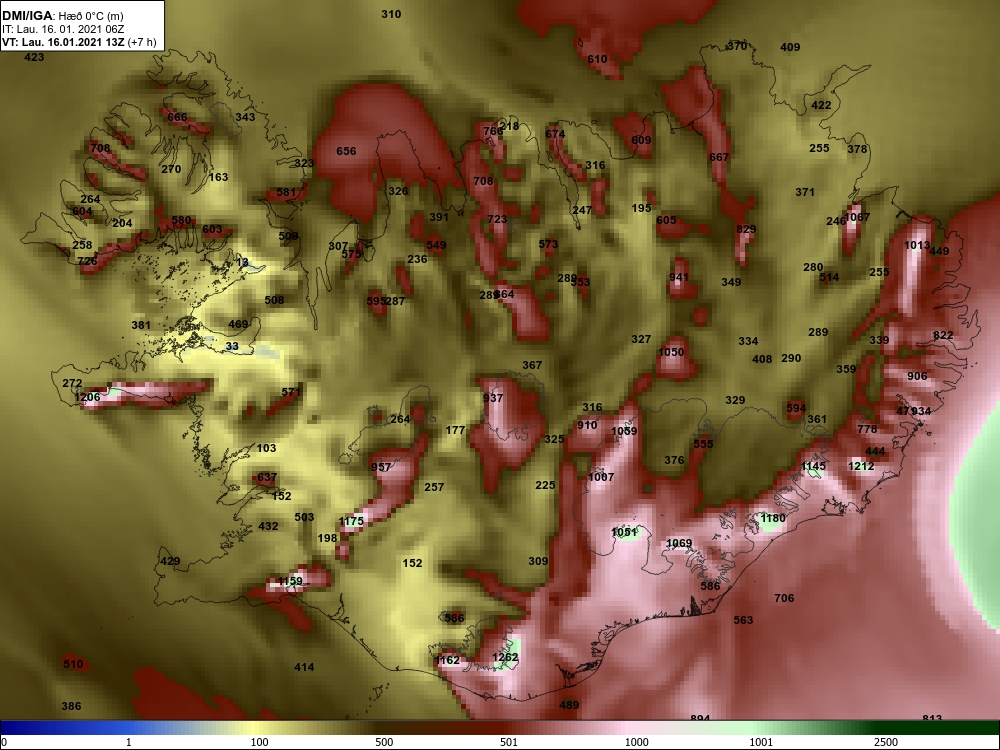Click the map value 1159
The image size is (1000, 750).
pos(290,582)
